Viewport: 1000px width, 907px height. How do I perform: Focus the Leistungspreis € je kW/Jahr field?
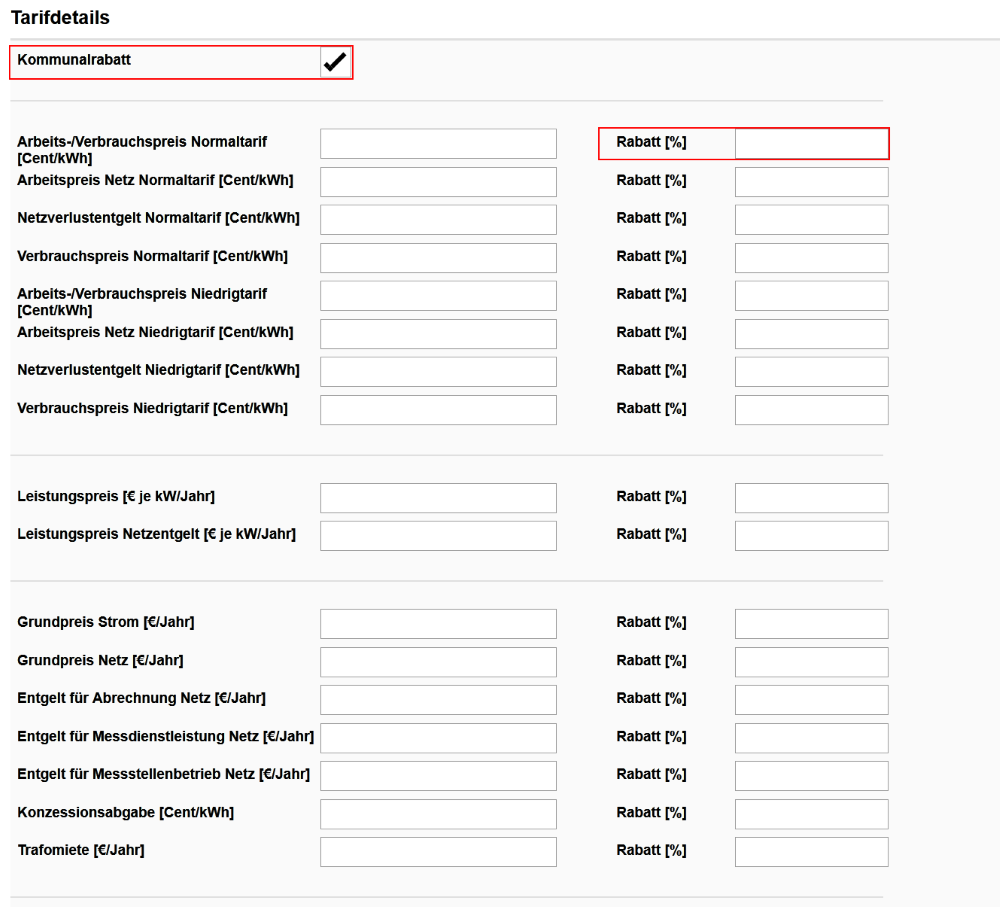tap(438, 498)
